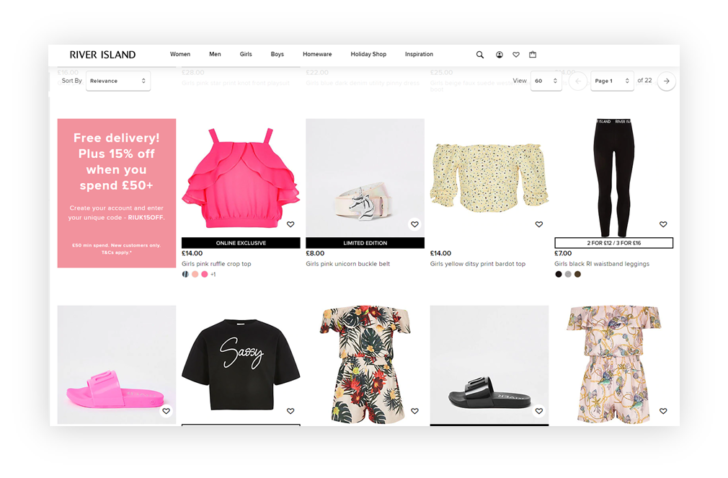728x478 pixels.
Task: Open the black slider sandal image
Action: (489, 365)
